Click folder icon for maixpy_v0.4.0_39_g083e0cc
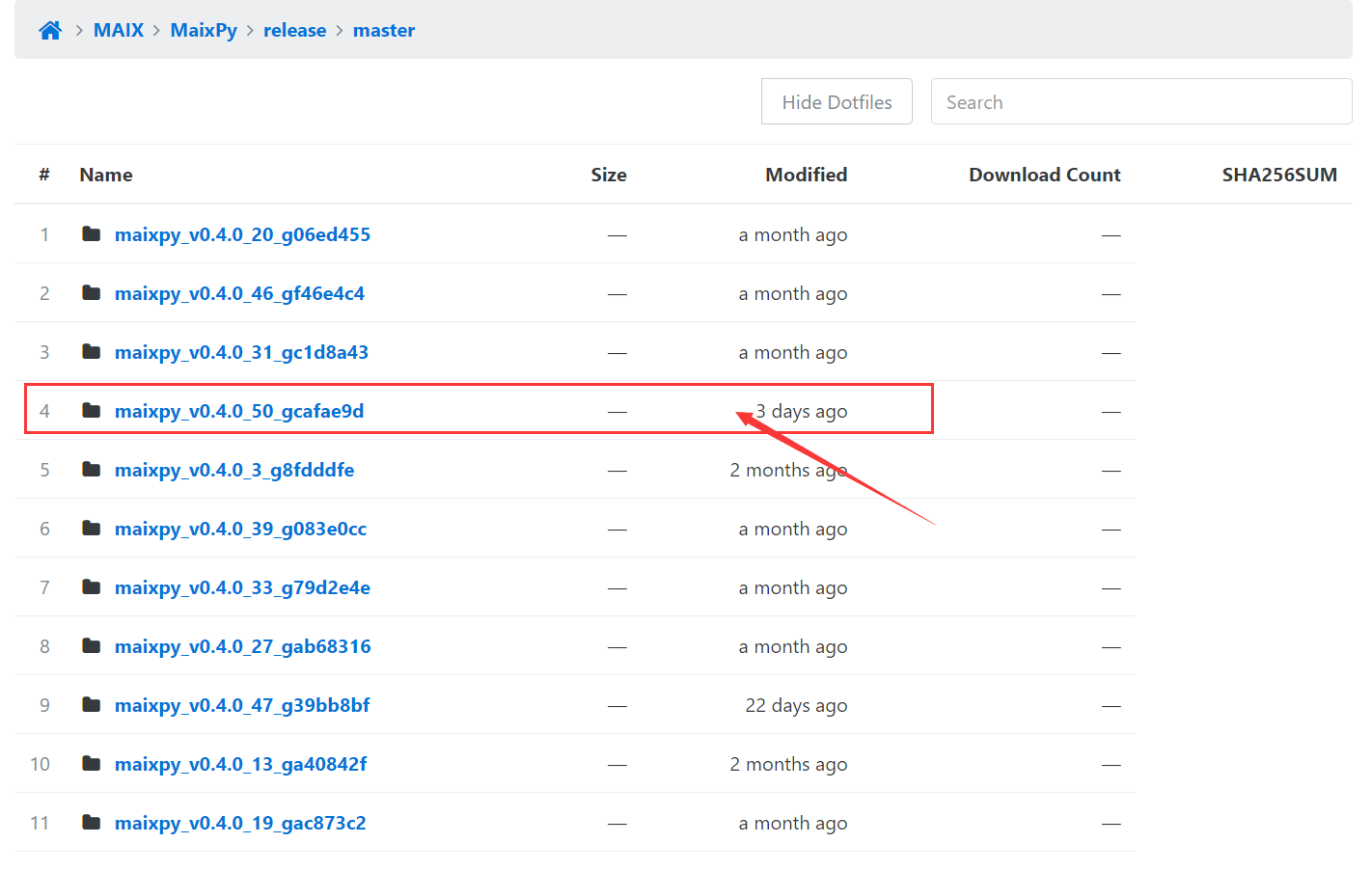Image resolution: width=1372 pixels, height=871 pixels. click(92, 529)
